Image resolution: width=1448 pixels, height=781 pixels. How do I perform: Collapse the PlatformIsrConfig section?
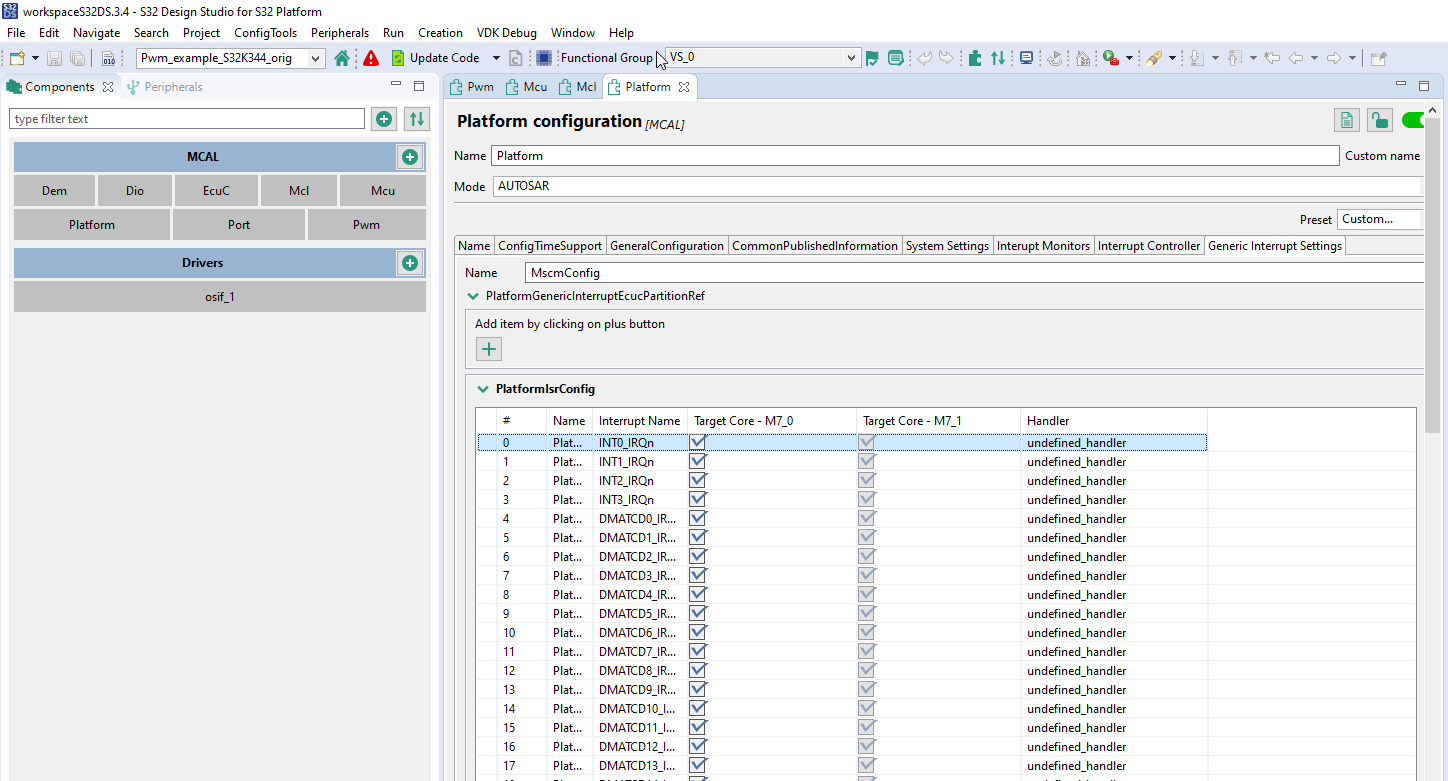(473, 389)
